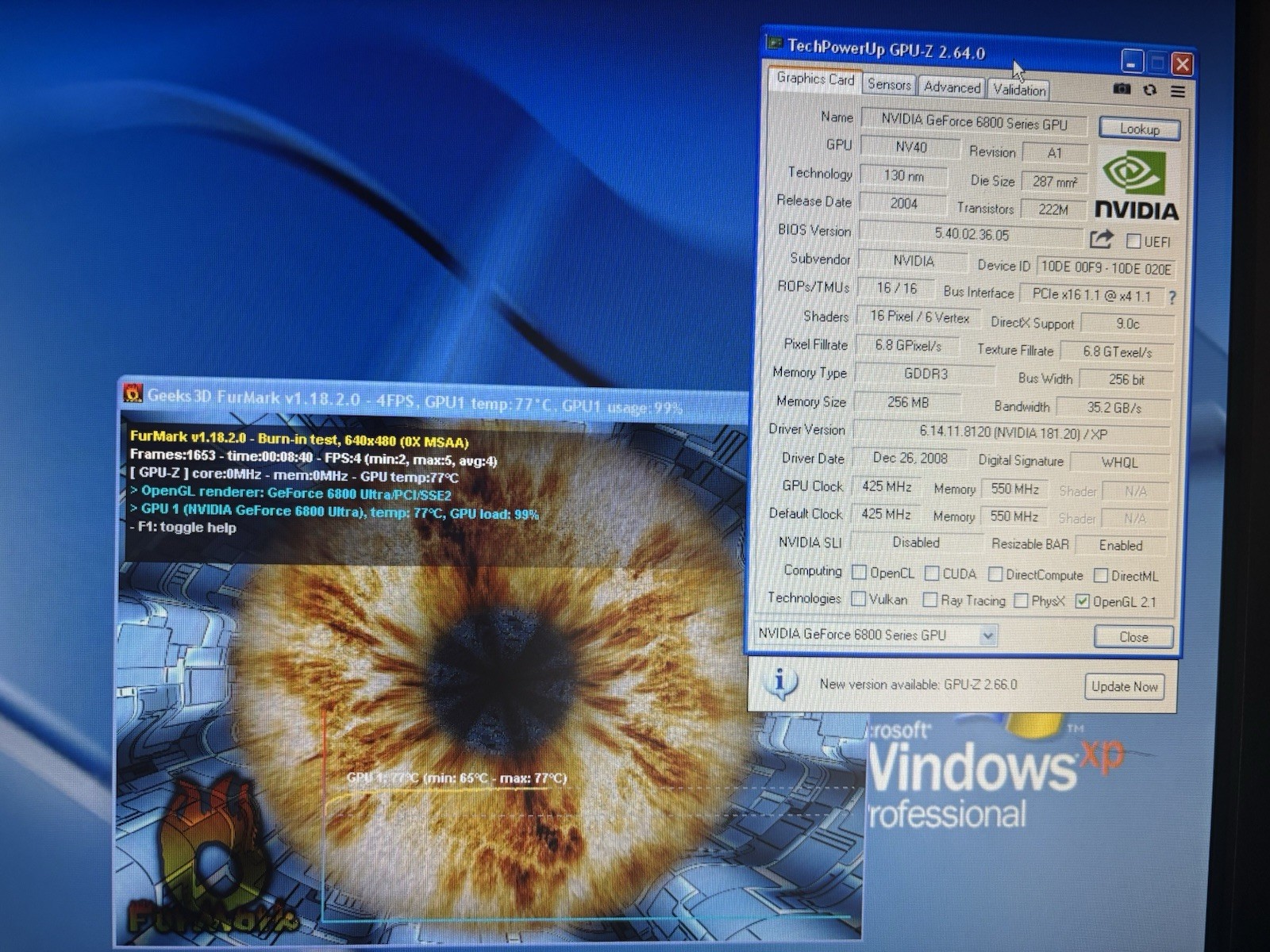Click the Lookup button

click(x=1139, y=129)
